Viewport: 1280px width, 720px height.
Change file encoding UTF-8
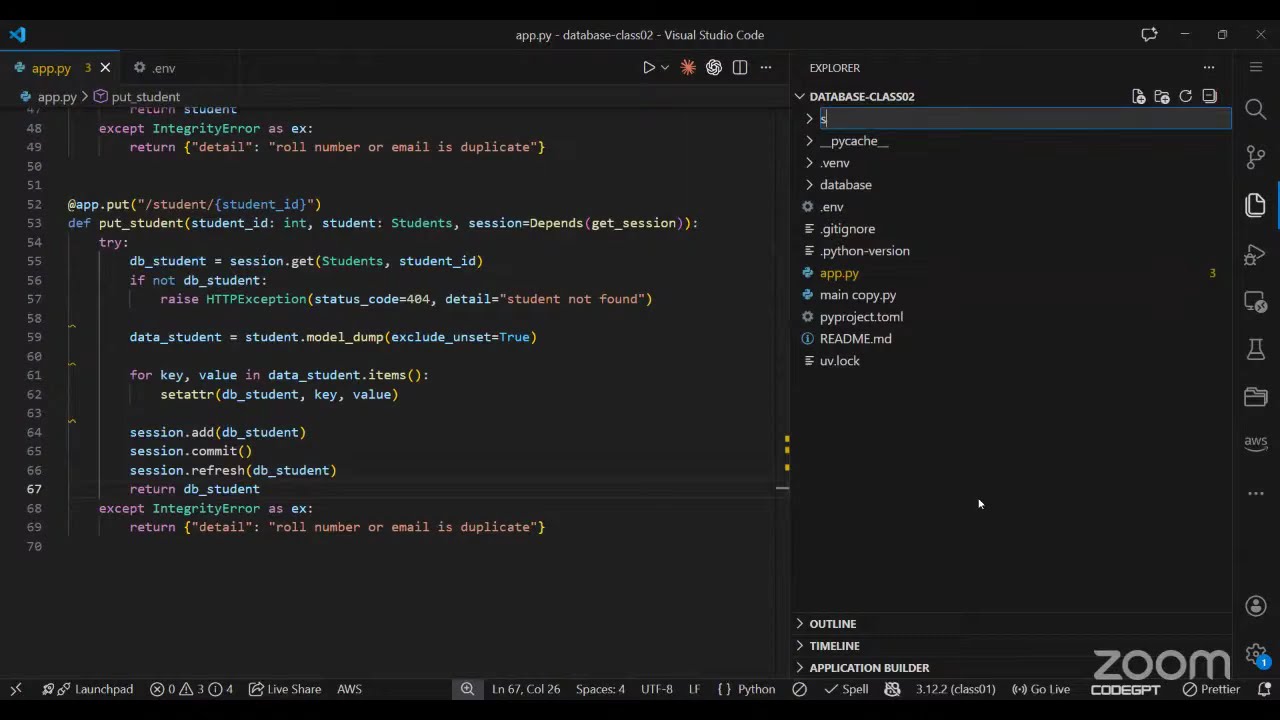tap(657, 689)
